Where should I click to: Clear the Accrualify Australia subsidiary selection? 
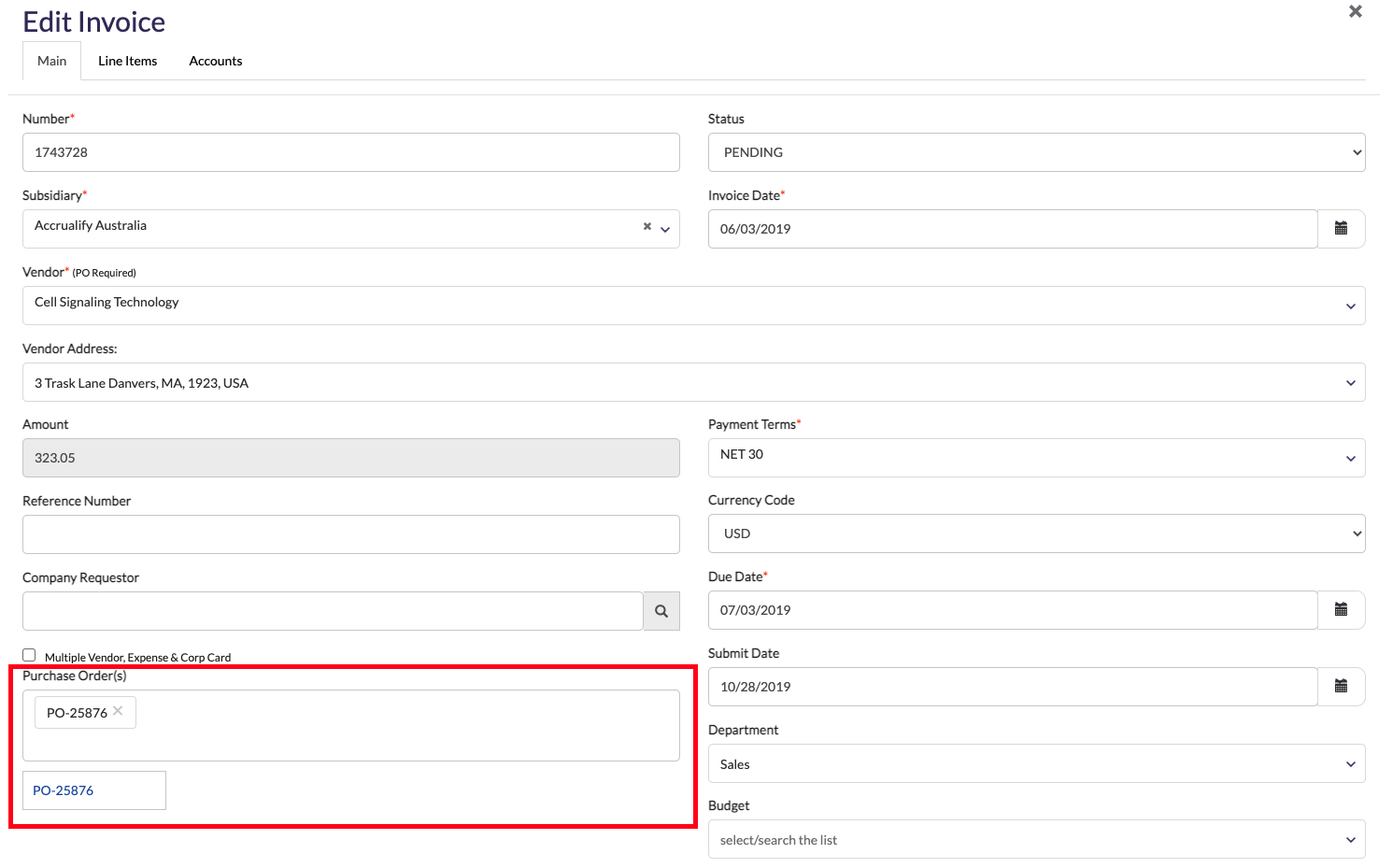[647, 227]
